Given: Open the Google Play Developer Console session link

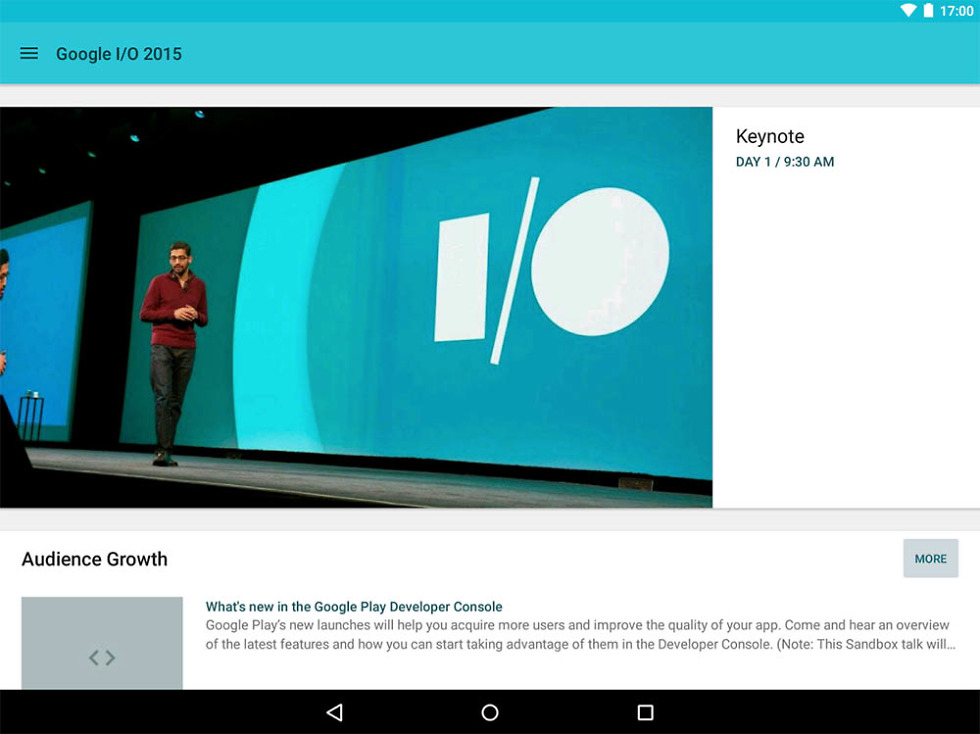Looking at the screenshot, I should [x=354, y=607].
